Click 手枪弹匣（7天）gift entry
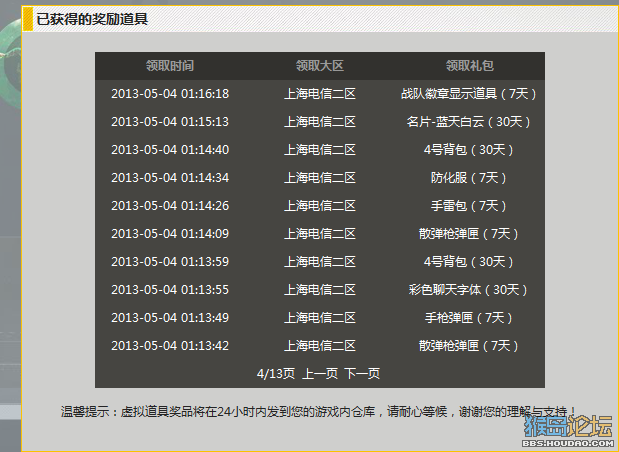619x452 pixels. [469, 318]
